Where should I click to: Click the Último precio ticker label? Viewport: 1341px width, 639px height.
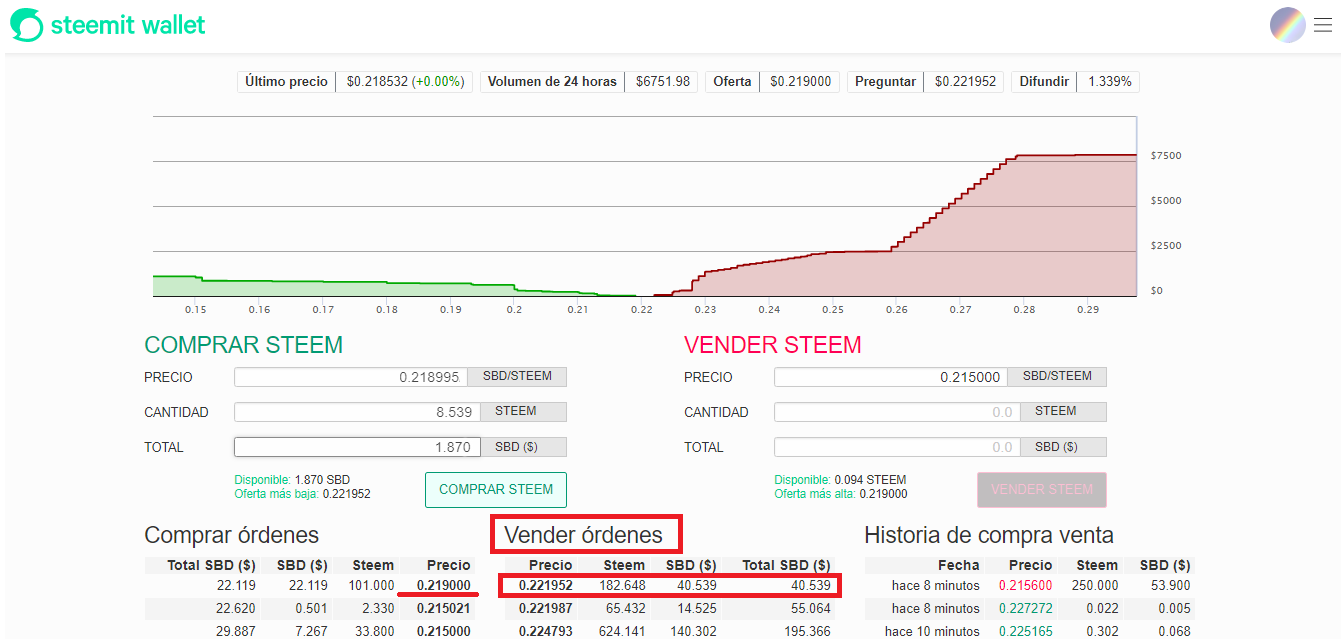[x=286, y=82]
